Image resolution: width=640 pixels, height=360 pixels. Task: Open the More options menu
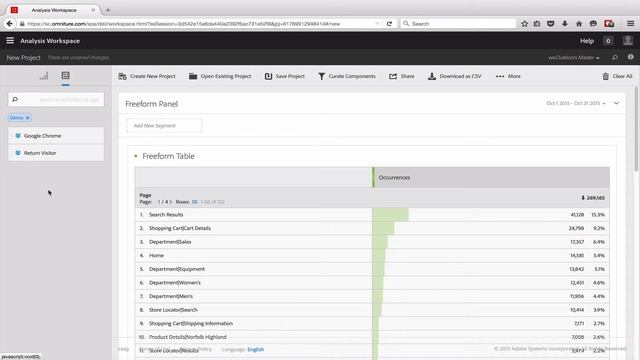[x=508, y=76]
